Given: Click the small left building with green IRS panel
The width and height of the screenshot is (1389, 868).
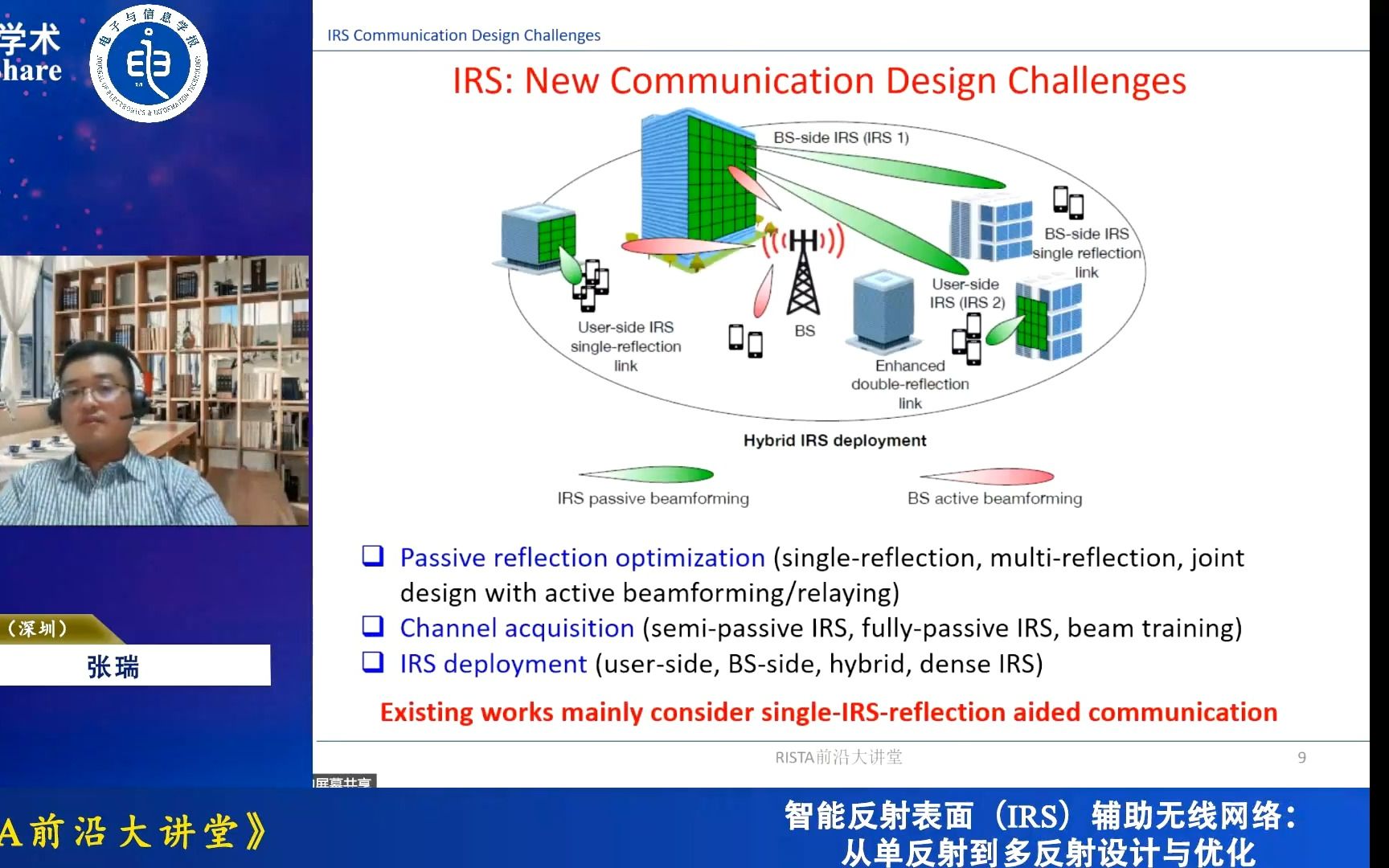Looking at the screenshot, I should (x=537, y=239).
